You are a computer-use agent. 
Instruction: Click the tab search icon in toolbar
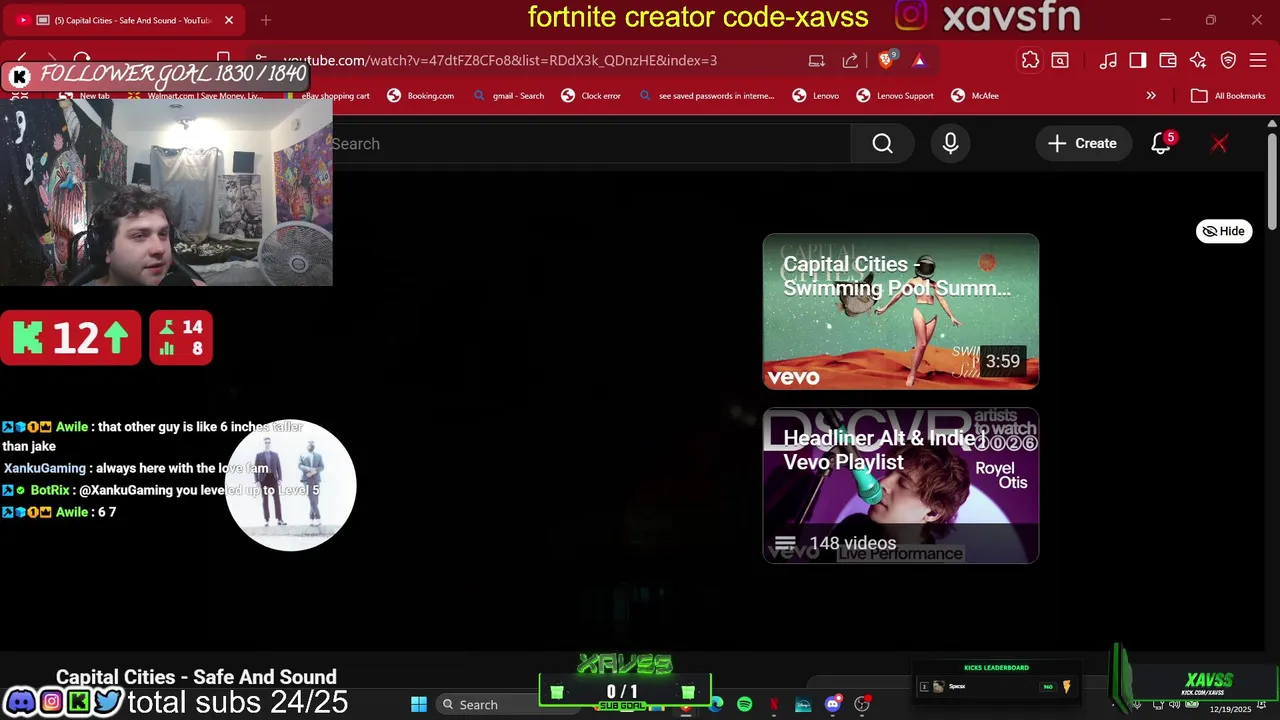(x=1060, y=60)
